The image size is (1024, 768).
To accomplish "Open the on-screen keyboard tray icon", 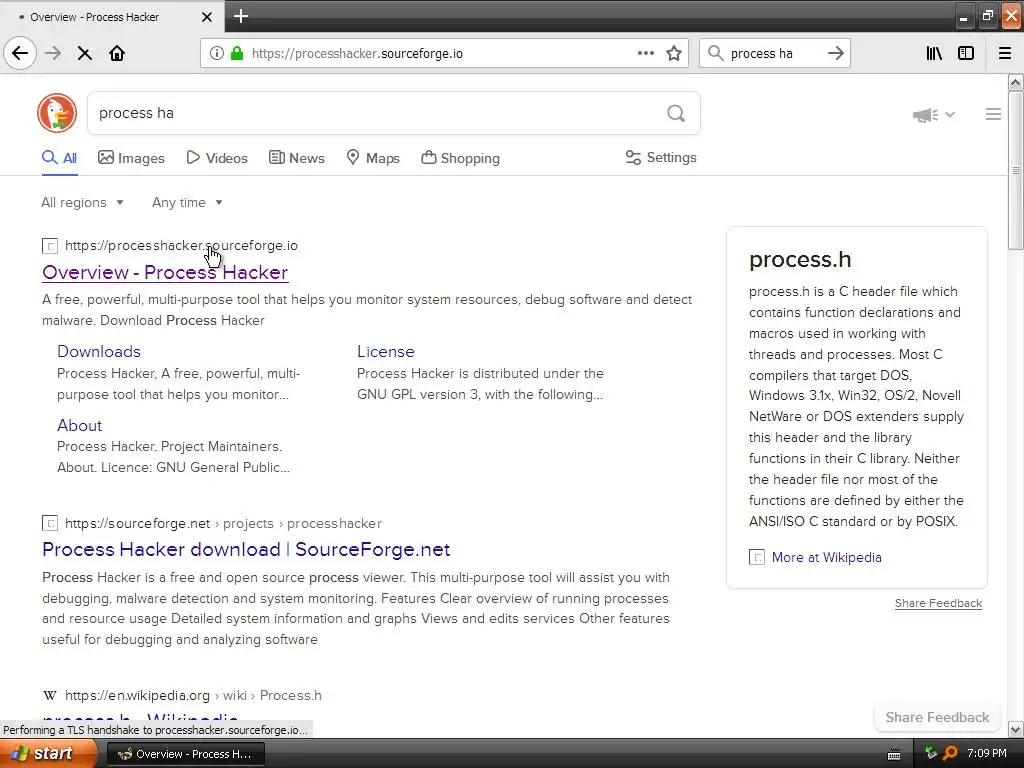I will [893, 754].
